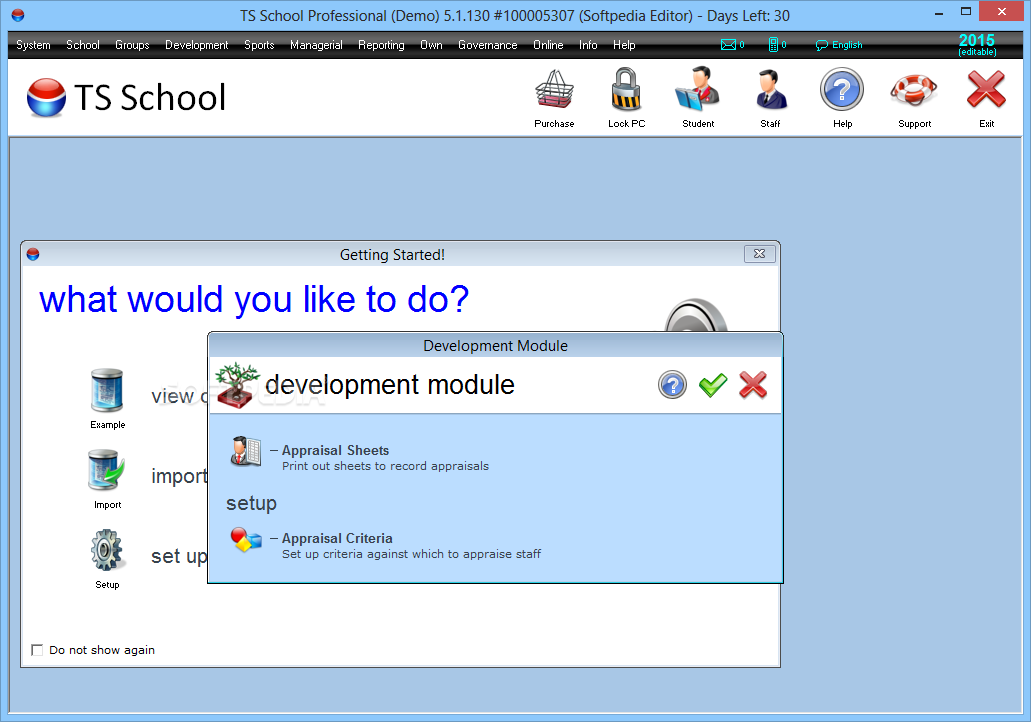Open the System menu

point(34,45)
